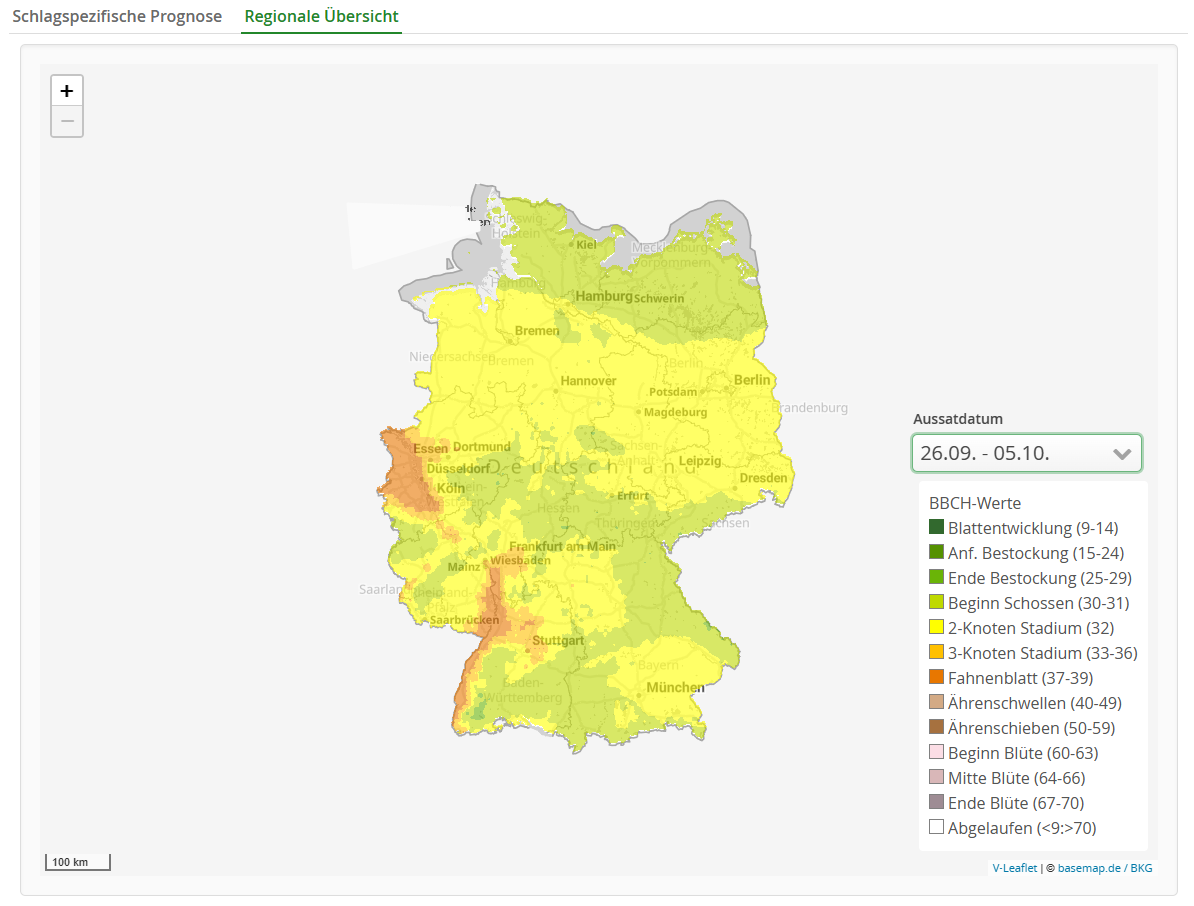Switch to the Schlagspezifische Prognose tab

(x=117, y=16)
